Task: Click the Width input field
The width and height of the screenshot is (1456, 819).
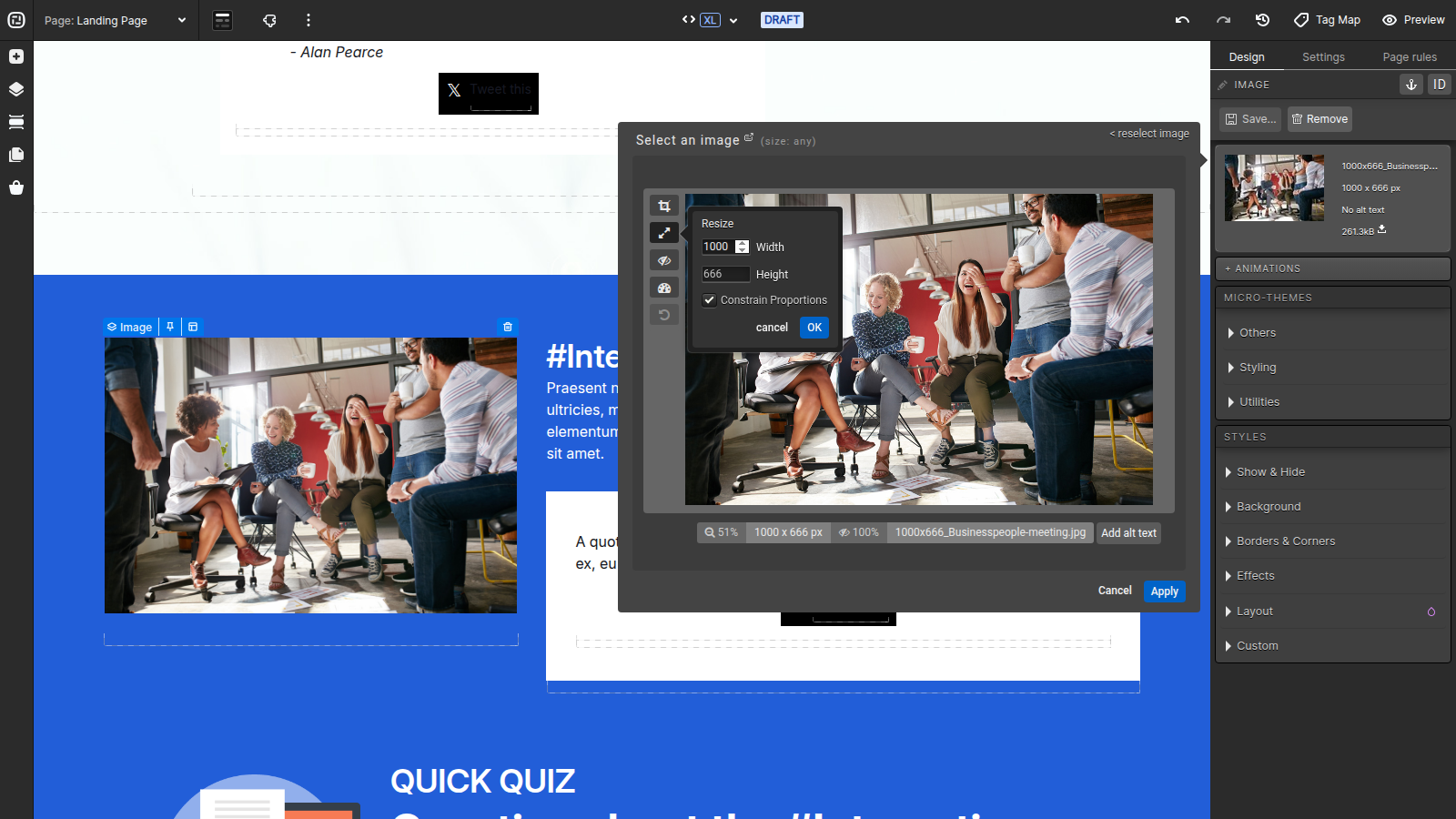Action: [x=719, y=247]
